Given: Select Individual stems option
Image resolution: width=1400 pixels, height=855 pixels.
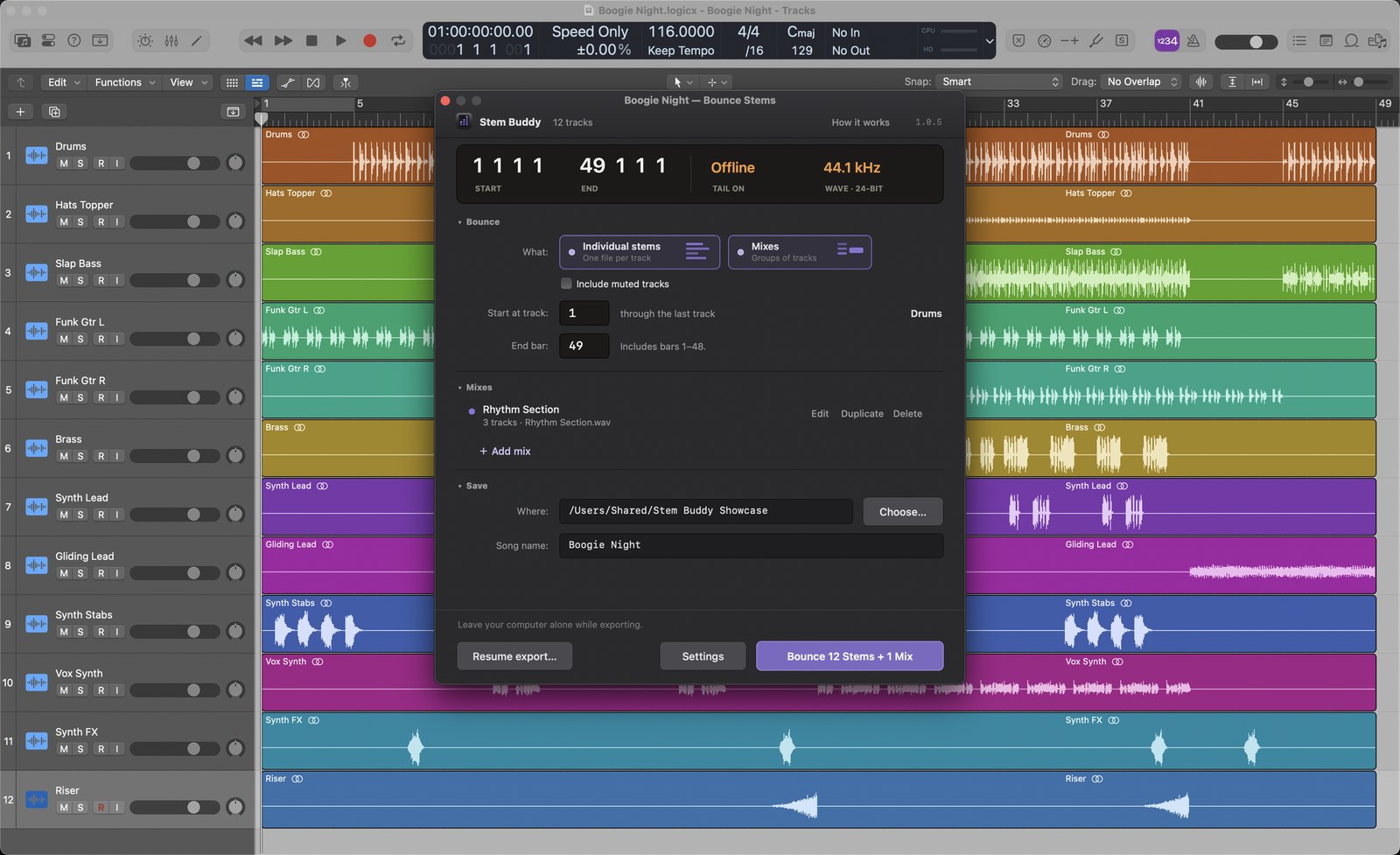Looking at the screenshot, I should coord(640,252).
